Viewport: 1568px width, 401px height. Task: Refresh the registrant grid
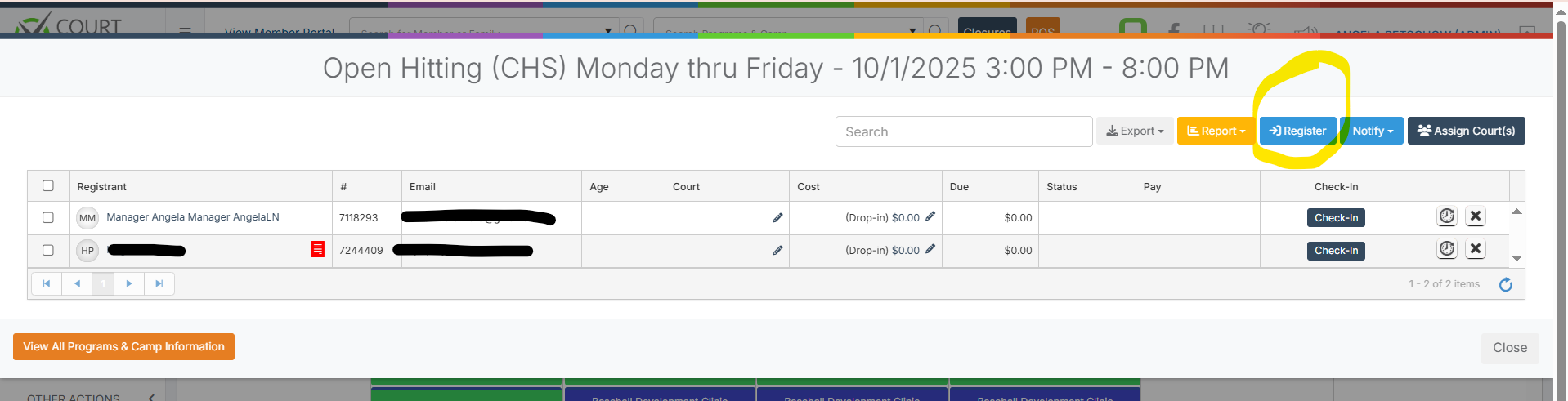(x=1505, y=284)
